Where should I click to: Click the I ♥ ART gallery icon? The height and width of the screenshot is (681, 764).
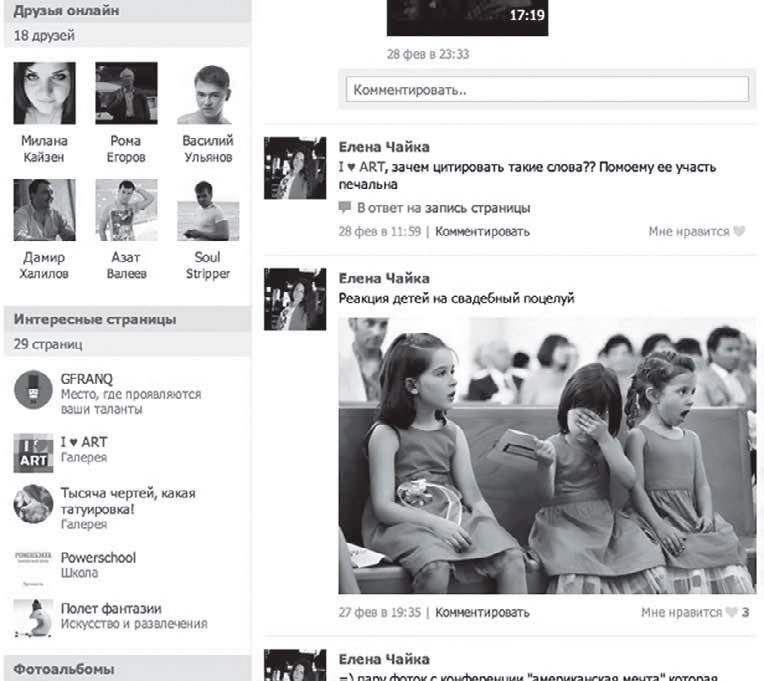(x=33, y=453)
